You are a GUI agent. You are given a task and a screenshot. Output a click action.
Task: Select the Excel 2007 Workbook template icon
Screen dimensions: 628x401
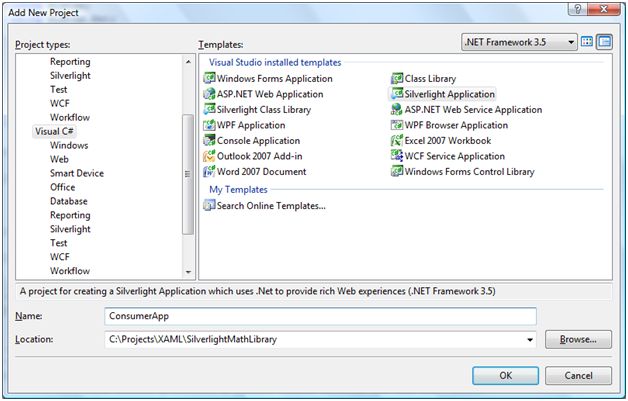pos(397,141)
